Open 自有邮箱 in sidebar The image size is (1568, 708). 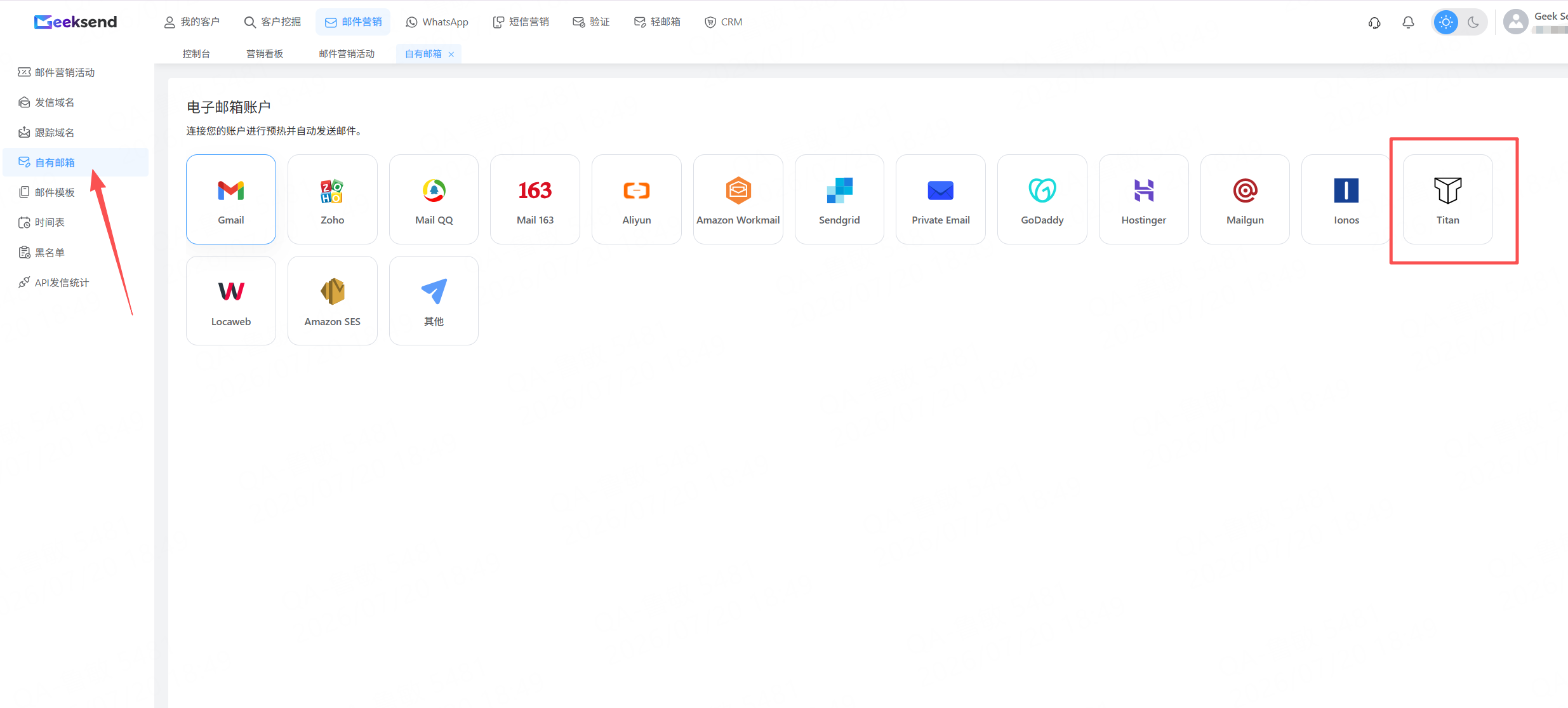pos(76,162)
